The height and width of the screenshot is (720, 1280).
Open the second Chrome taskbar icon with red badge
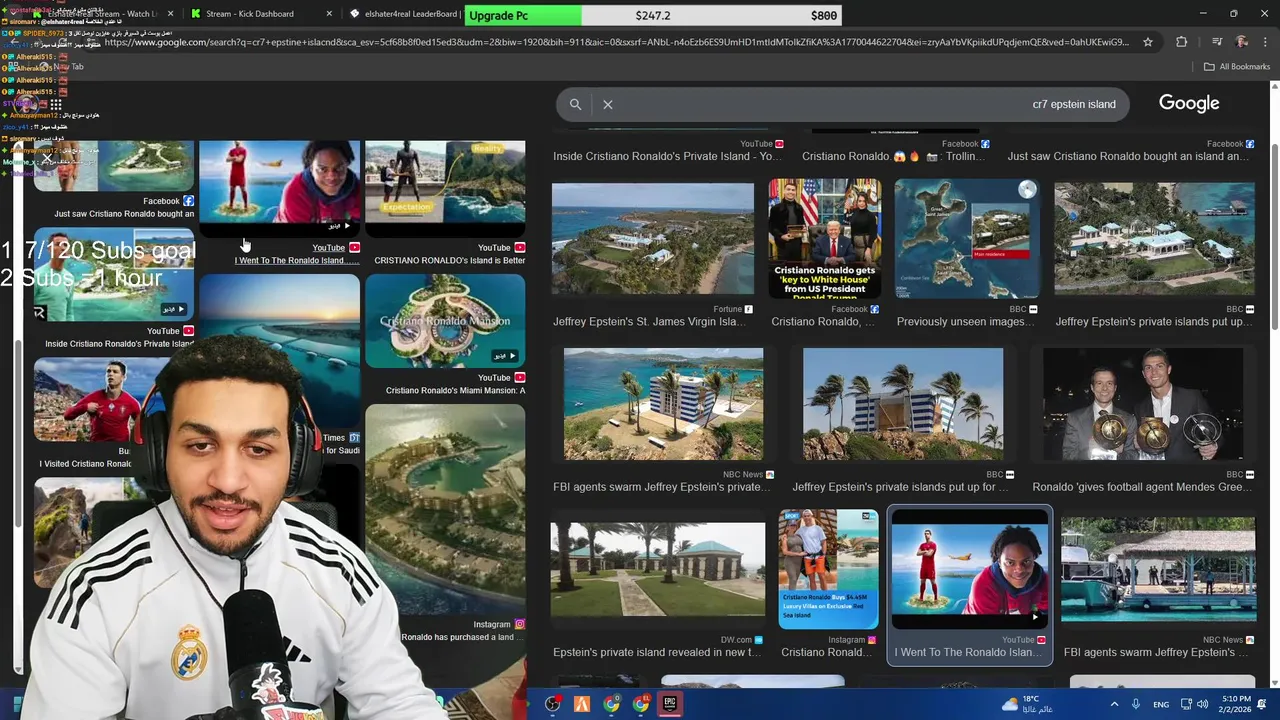(641, 704)
